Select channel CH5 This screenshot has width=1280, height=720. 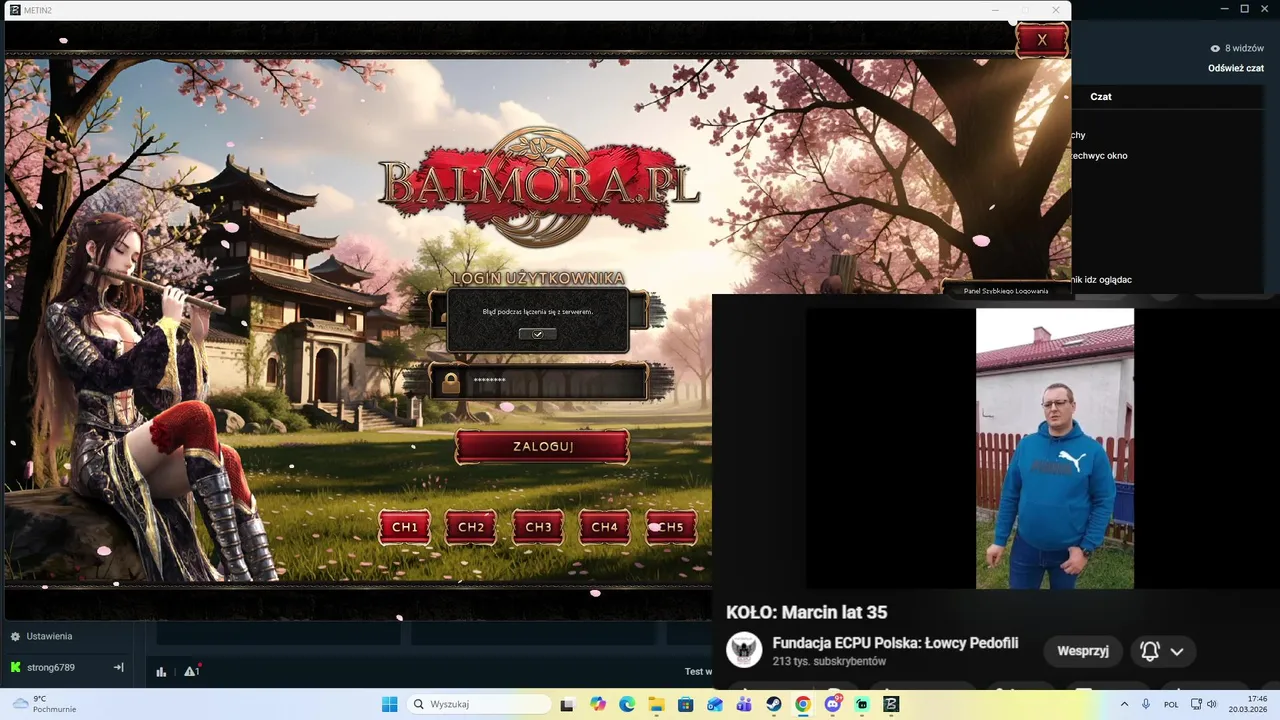pos(671,527)
